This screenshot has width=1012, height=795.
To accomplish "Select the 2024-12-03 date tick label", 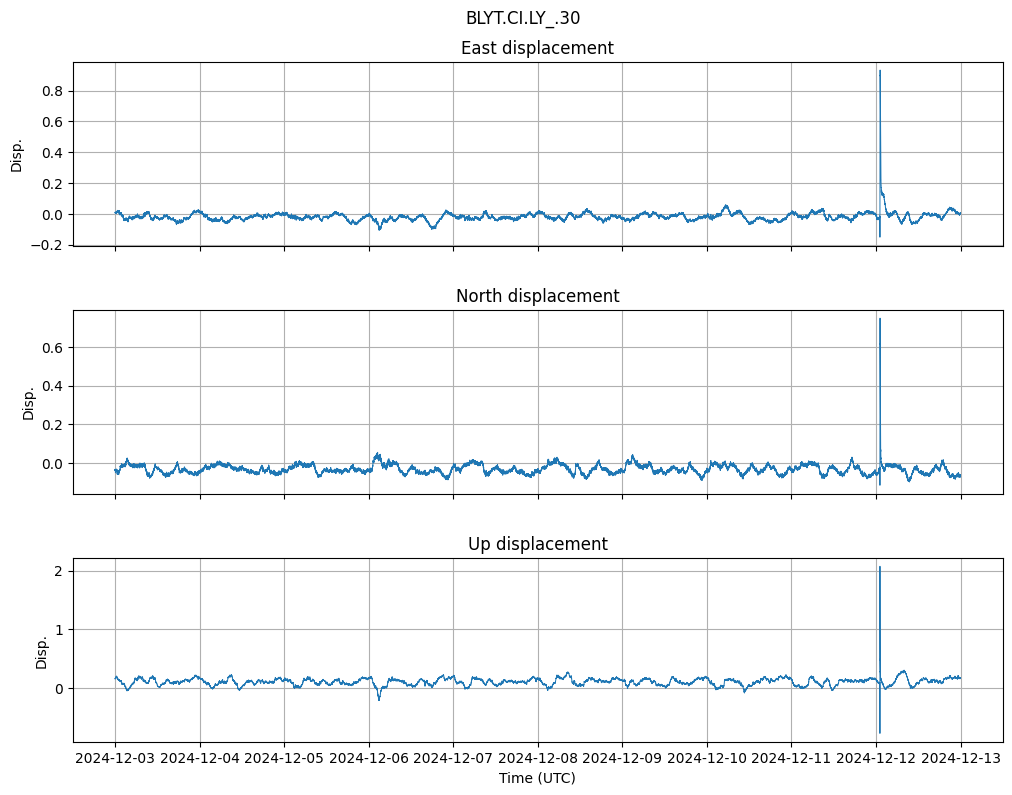I will tap(115, 759).
